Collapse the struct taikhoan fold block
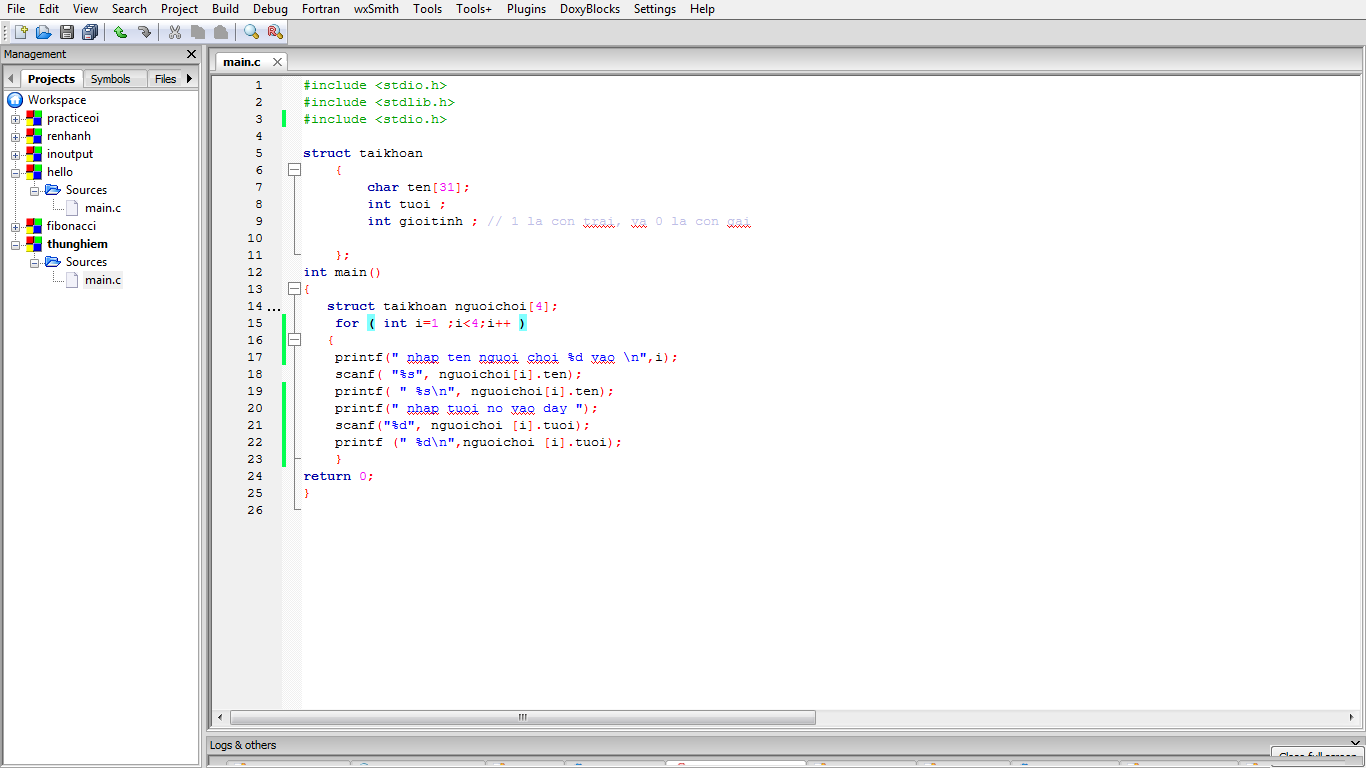Image resolution: width=1366 pixels, height=768 pixels. coord(294,170)
